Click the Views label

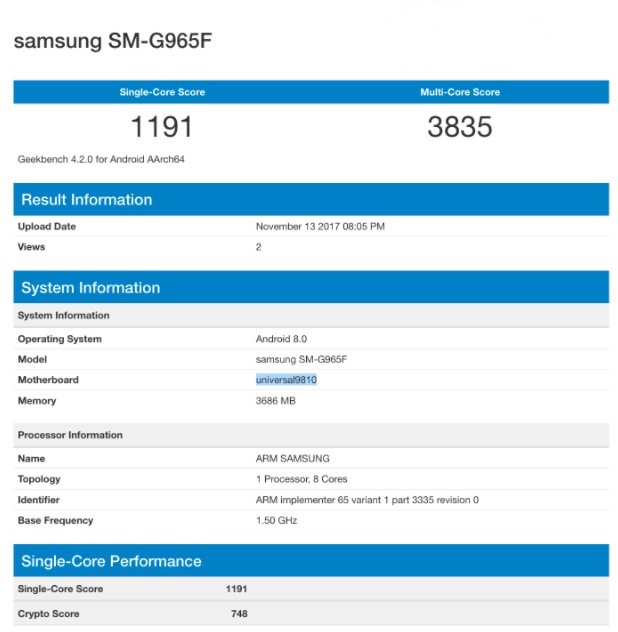pos(31,247)
